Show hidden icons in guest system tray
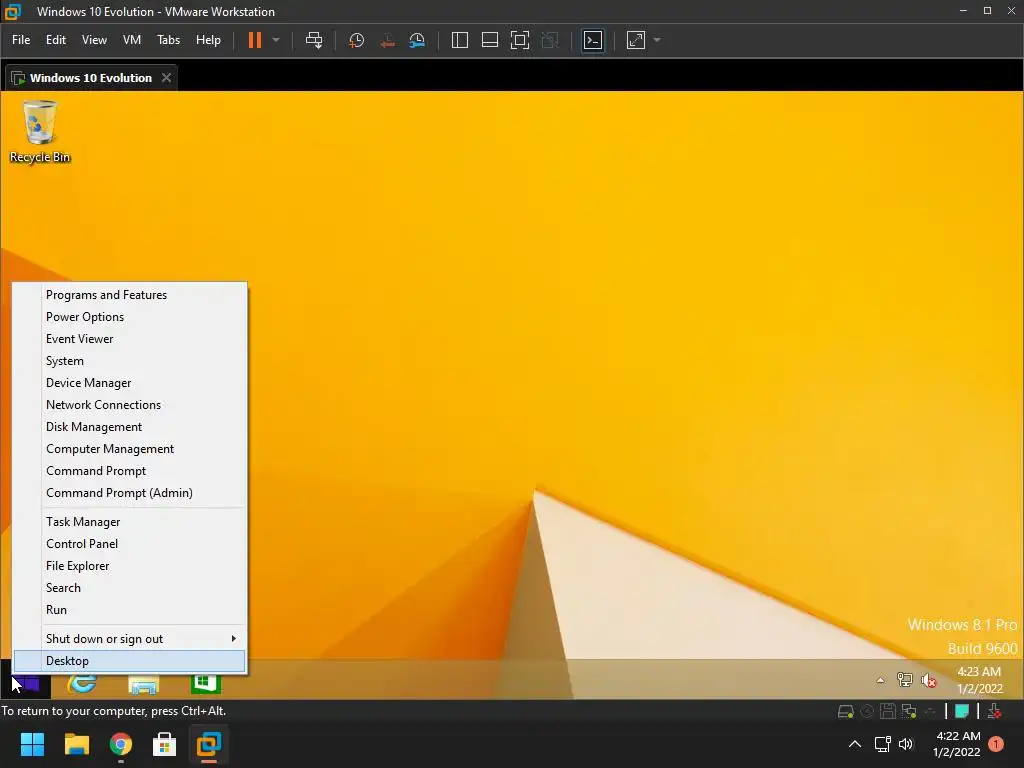1024x768 pixels. click(880, 680)
